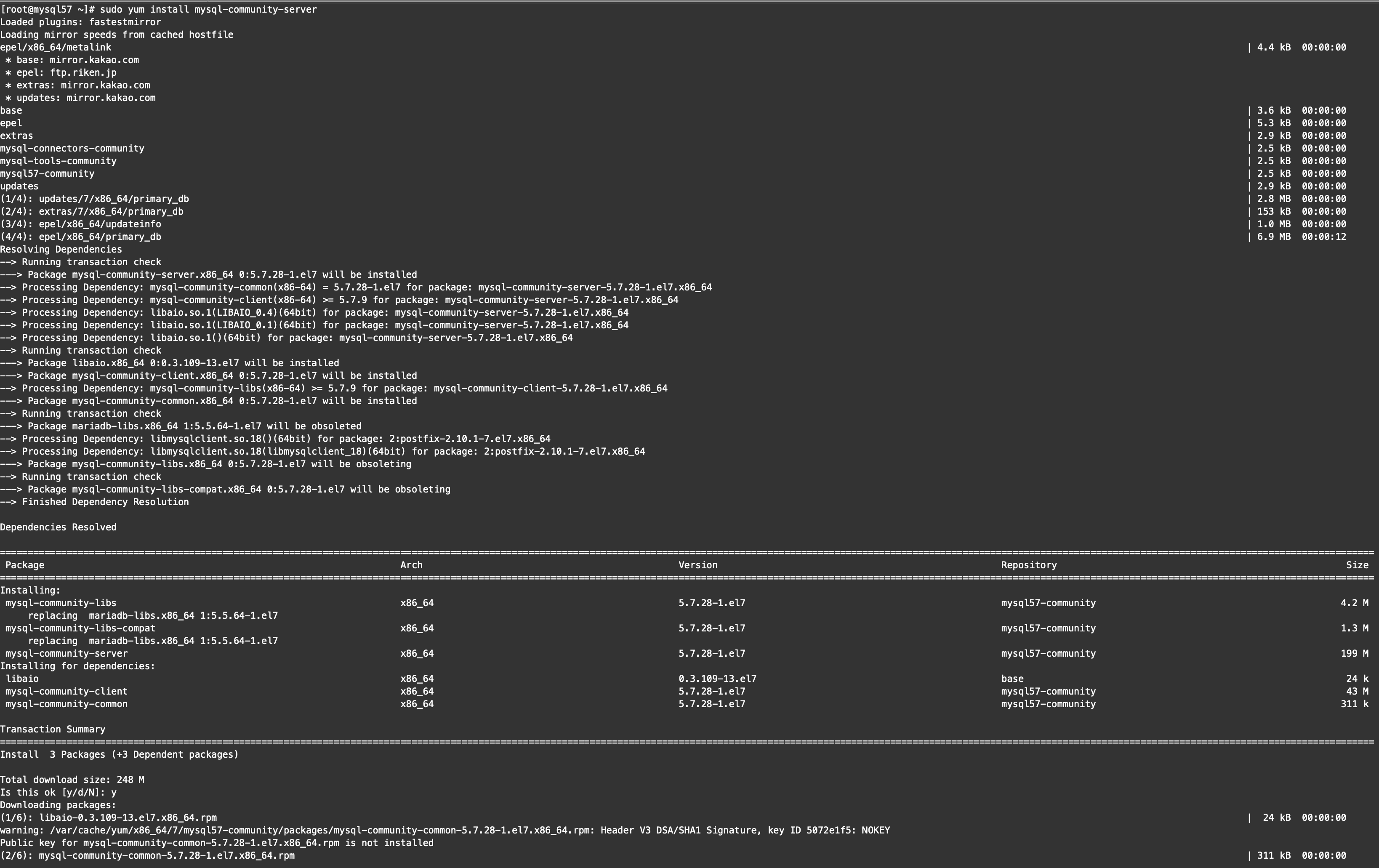This screenshot has width=1379, height=868.
Task: Click the 'Size' column header
Action: coord(1357,565)
